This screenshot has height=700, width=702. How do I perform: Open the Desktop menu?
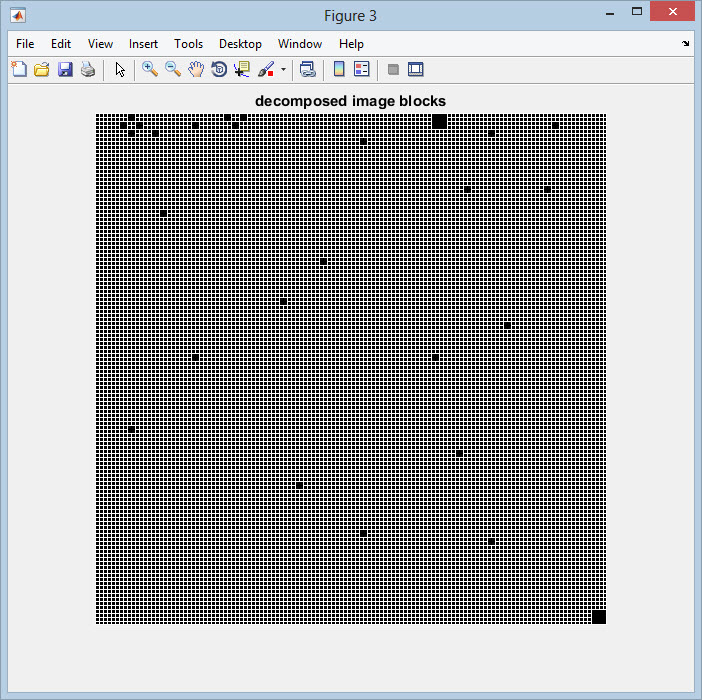pyautogui.click(x=240, y=44)
